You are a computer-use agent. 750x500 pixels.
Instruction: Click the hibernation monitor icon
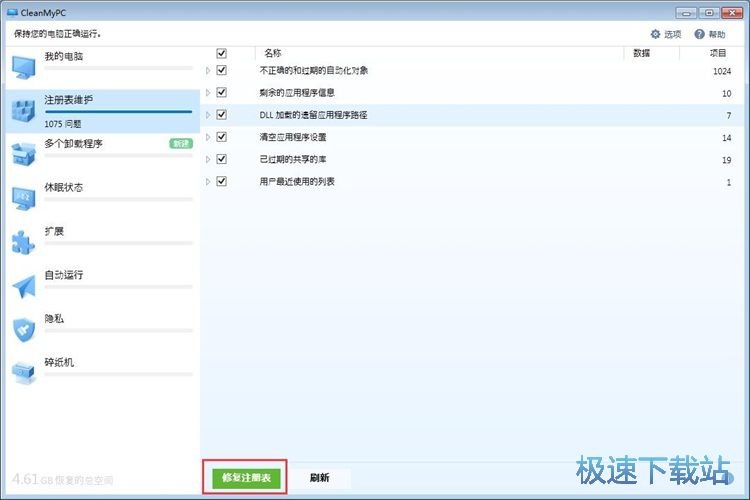pyautogui.click(x=24, y=198)
